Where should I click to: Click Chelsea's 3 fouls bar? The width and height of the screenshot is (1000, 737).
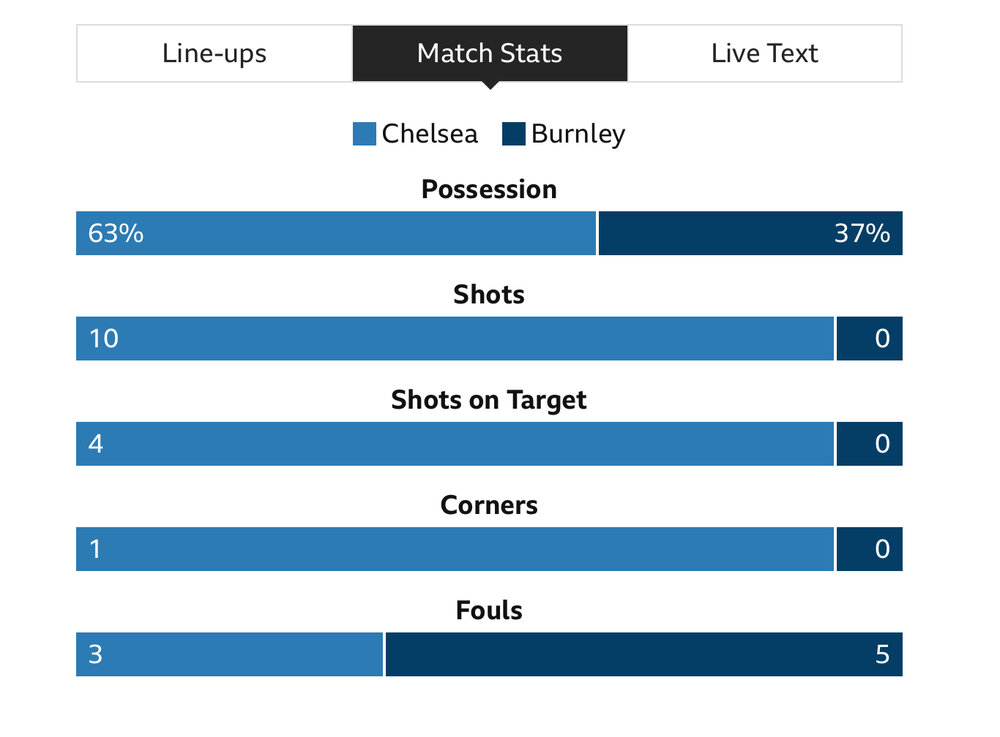tap(230, 654)
